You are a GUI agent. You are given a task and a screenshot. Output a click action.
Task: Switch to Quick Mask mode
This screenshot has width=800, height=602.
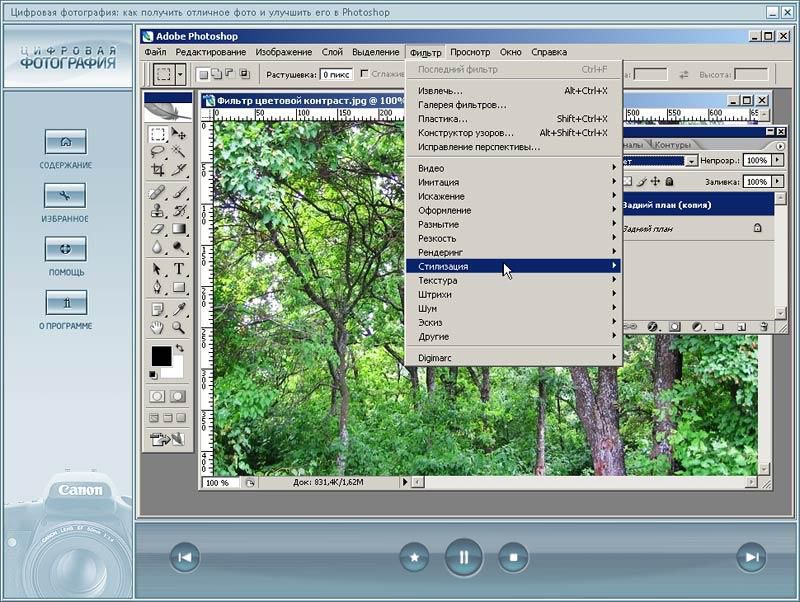coord(178,396)
